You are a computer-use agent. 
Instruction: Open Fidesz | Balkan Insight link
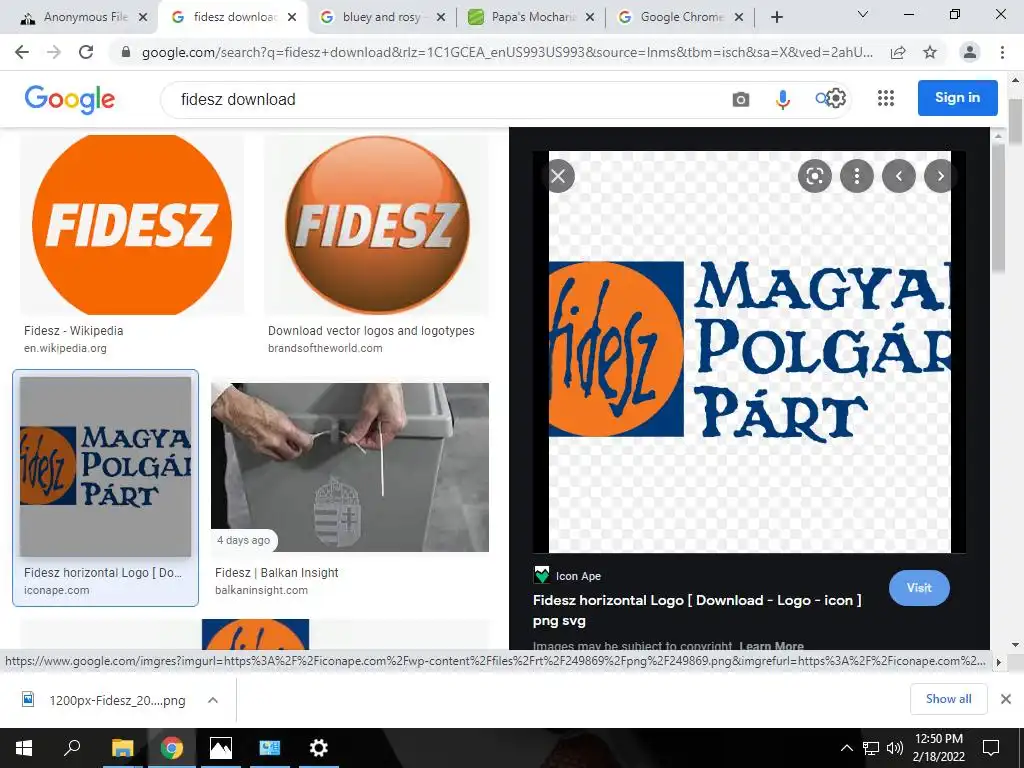pyautogui.click(x=277, y=573)
